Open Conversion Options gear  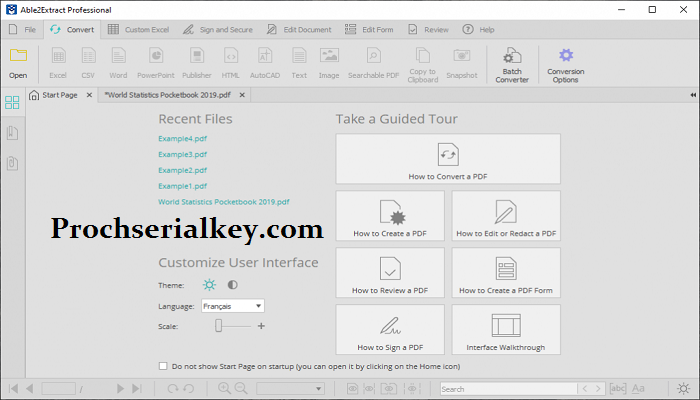[x=566, y=55]
